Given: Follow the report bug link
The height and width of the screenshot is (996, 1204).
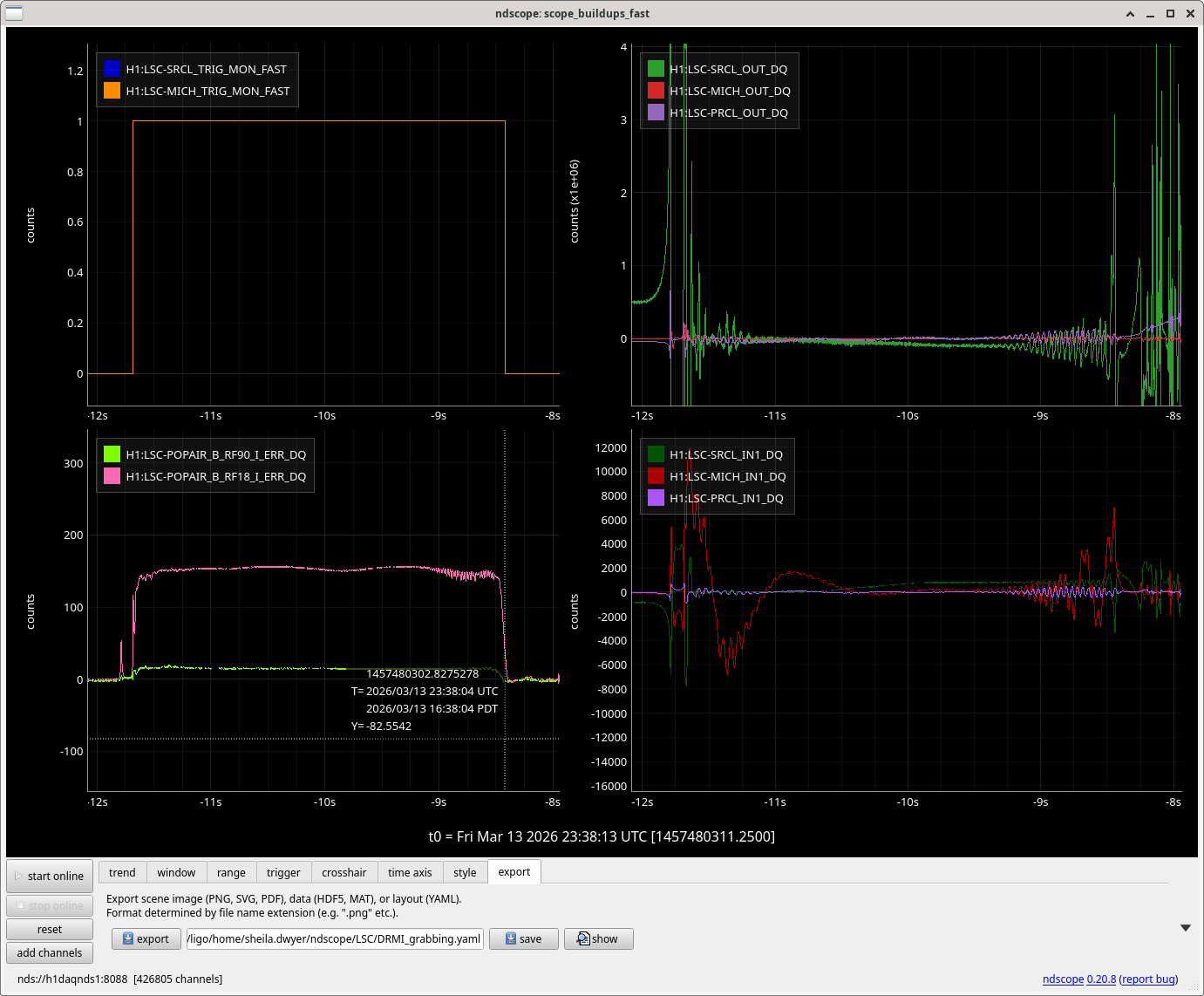Looking at the screenshot, I should pyautogui.click(x=1148, y=979).
